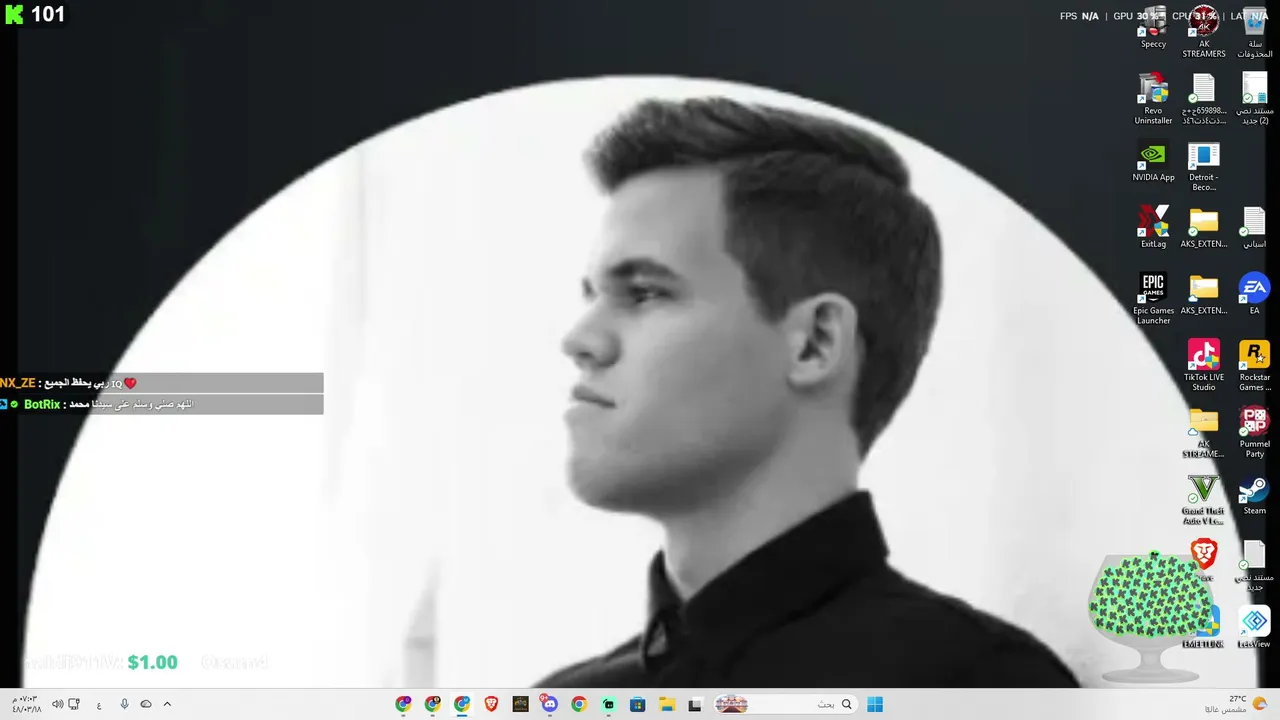Screen dimensions: 1280x720
Task: Select the AK STREAME... folder below TikTok
Action: click(x=1204, y=432)
